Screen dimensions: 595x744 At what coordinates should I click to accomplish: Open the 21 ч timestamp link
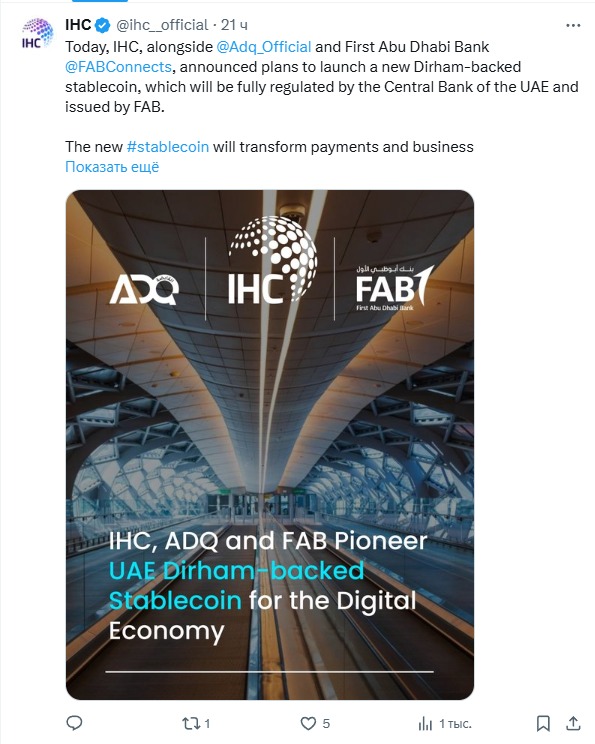(234, 25)
